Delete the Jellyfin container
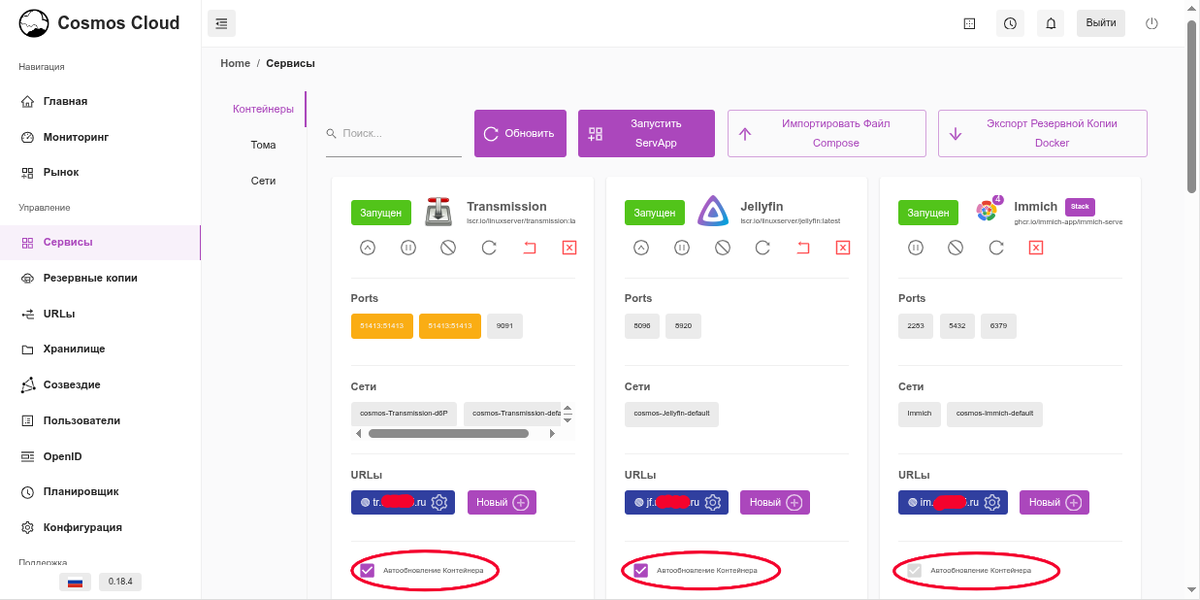Viewport: 1200px width, 600px height. (843, 247)
